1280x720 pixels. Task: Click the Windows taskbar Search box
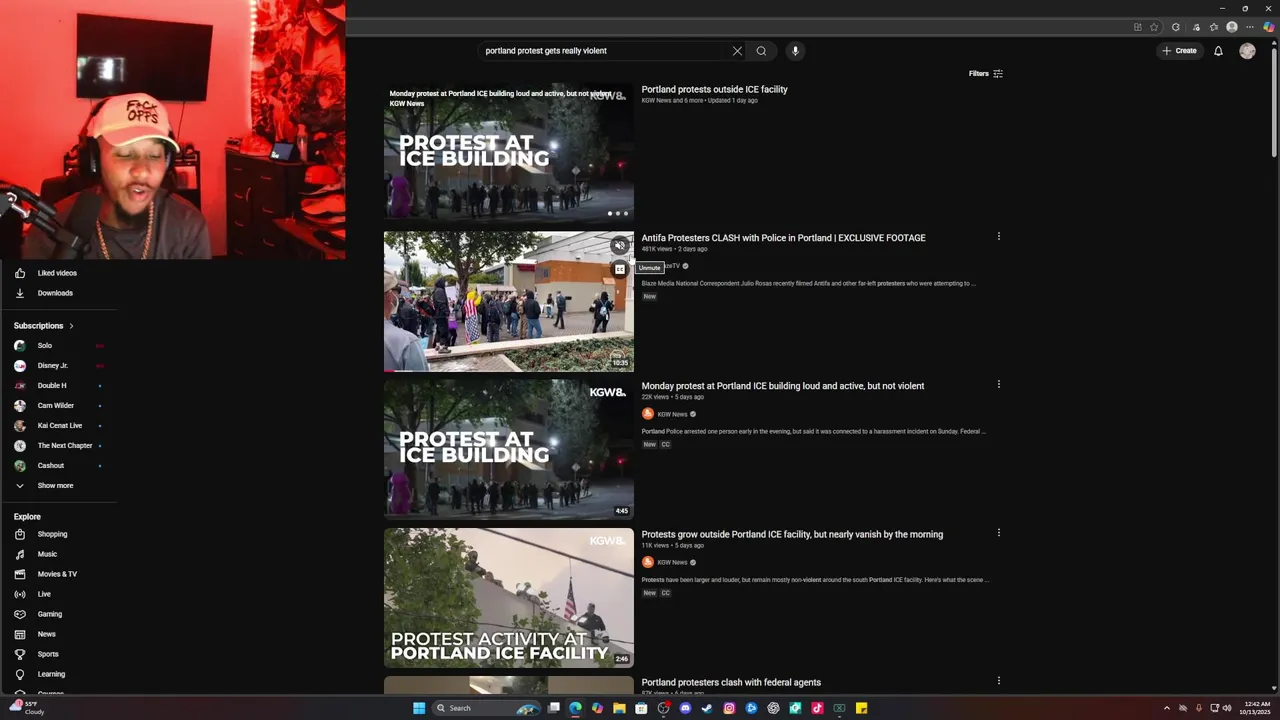[x=485, y=708]
